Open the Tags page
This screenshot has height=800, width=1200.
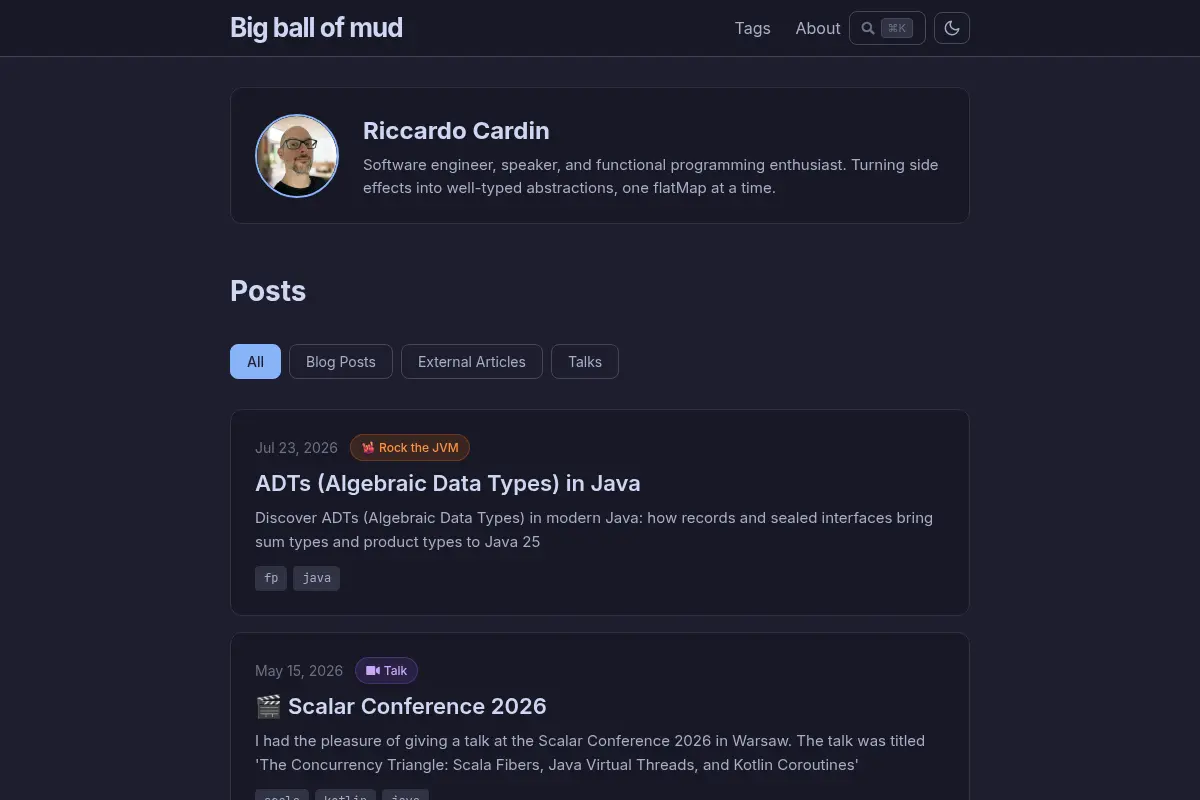tap(752, 28)
